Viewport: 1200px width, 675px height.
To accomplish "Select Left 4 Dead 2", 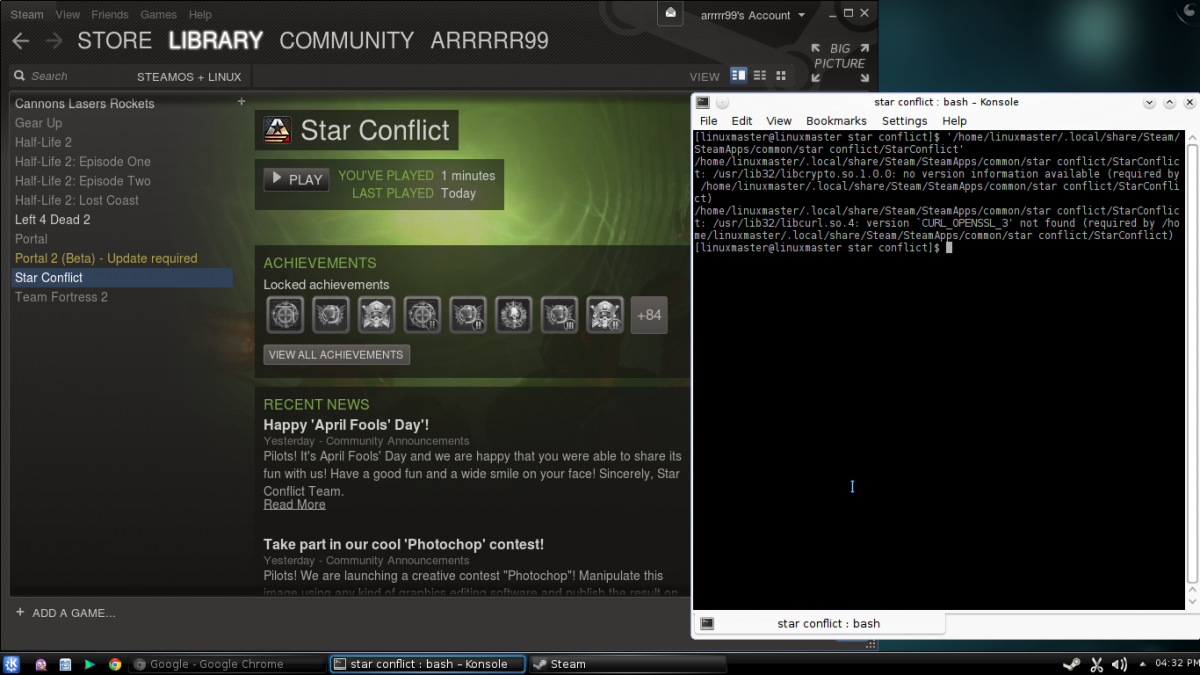I will pyautogui.click(x=52, y=220).
